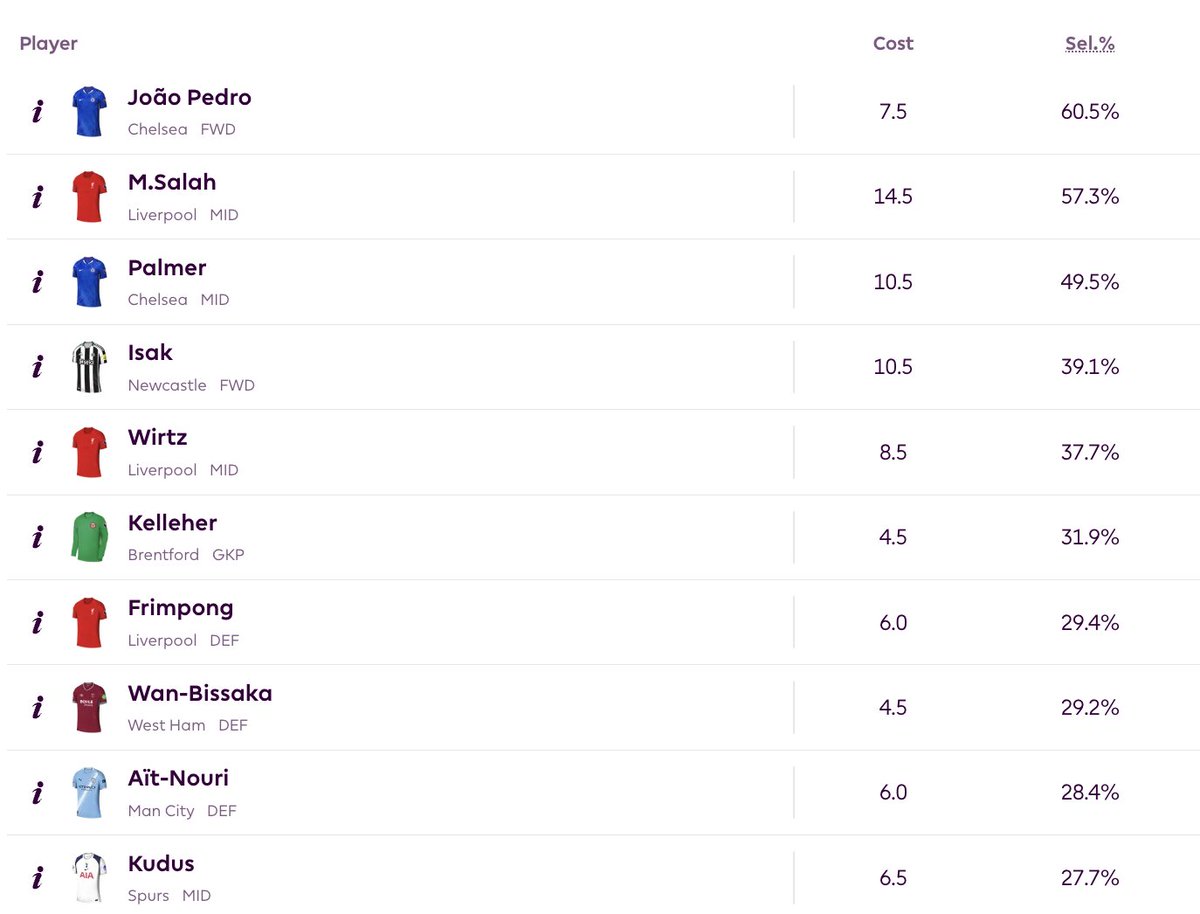Open the Palmer player name link
This screenshot has width=1200, height=914.
pos(167,268)
